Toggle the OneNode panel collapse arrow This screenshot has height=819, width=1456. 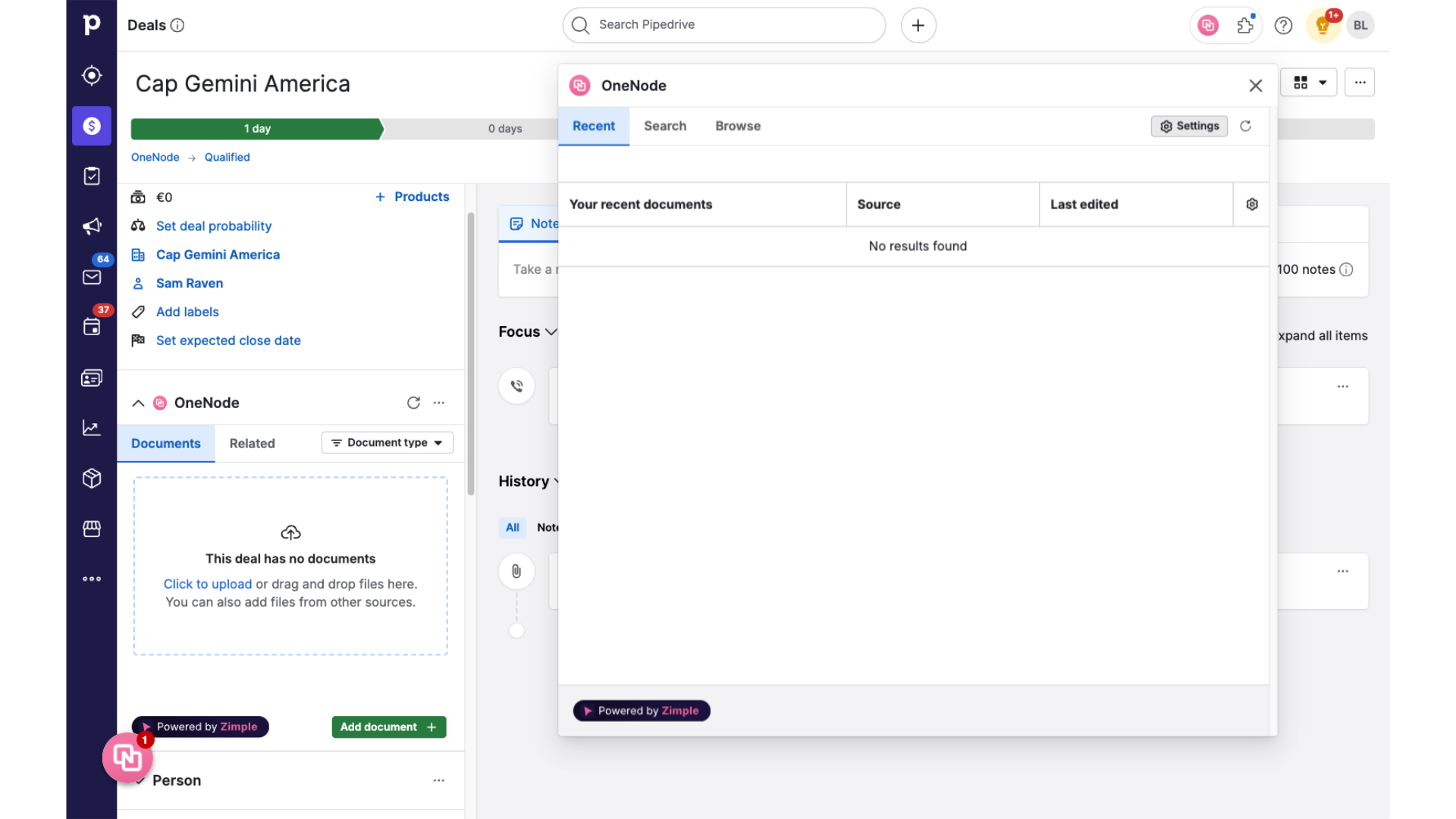tap(138, 402)
